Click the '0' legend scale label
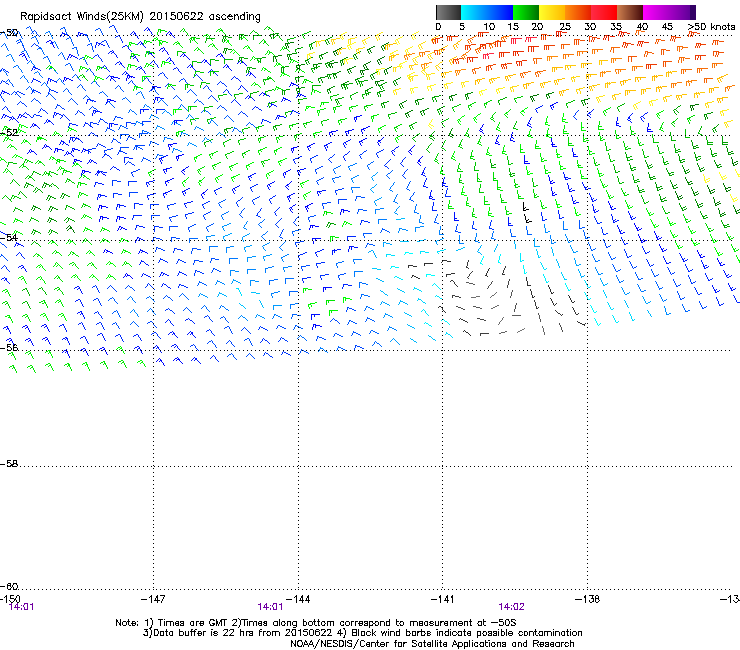The height and width of the screenshot is (650, 740). pos(438,27)
